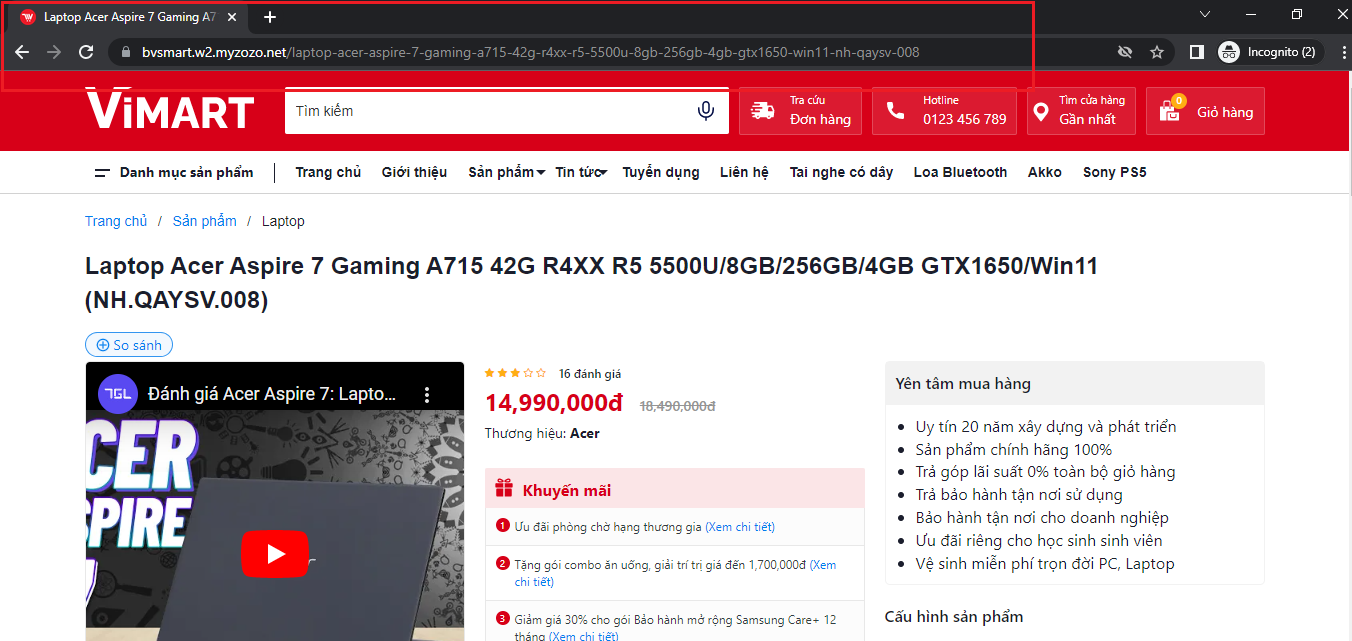Open Loa Bluetooth category
Screen dimensions: 1352x641
click(x=960, y=172)
